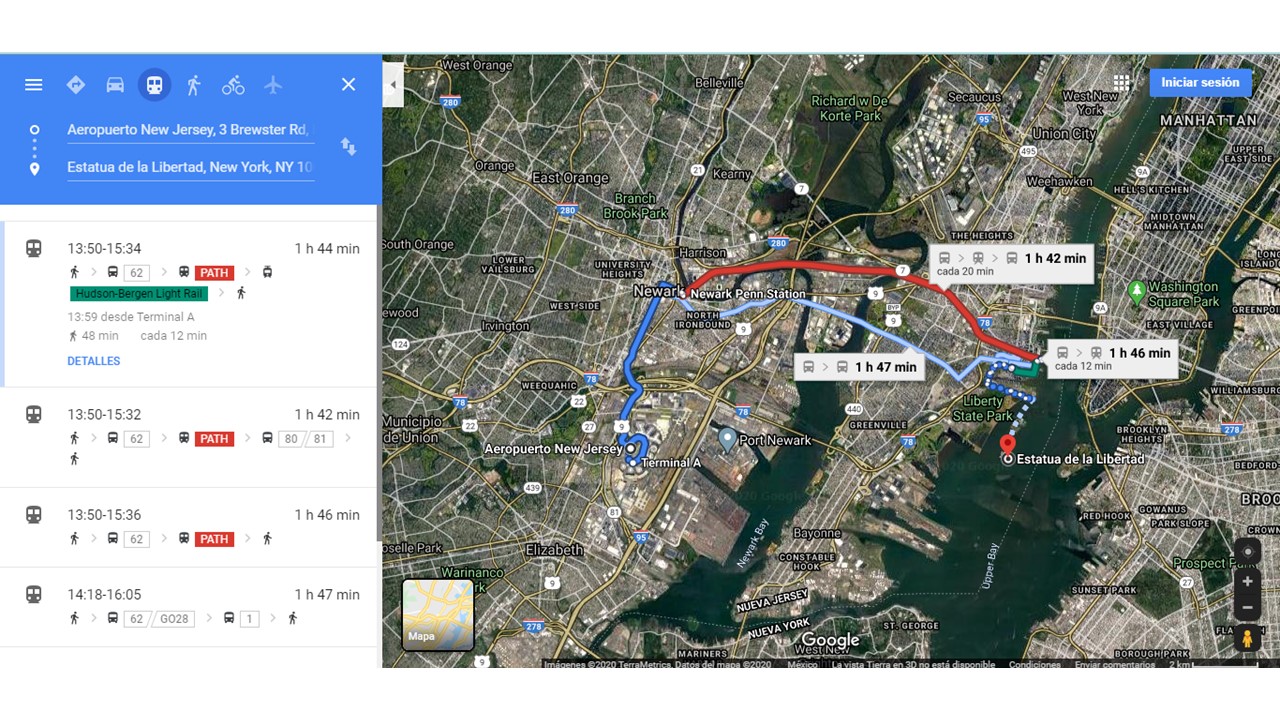Viewport: 1280px width, 720px height.
Task: Expand the 14:18-16:05 route option
Action: [x=190, y=607]
